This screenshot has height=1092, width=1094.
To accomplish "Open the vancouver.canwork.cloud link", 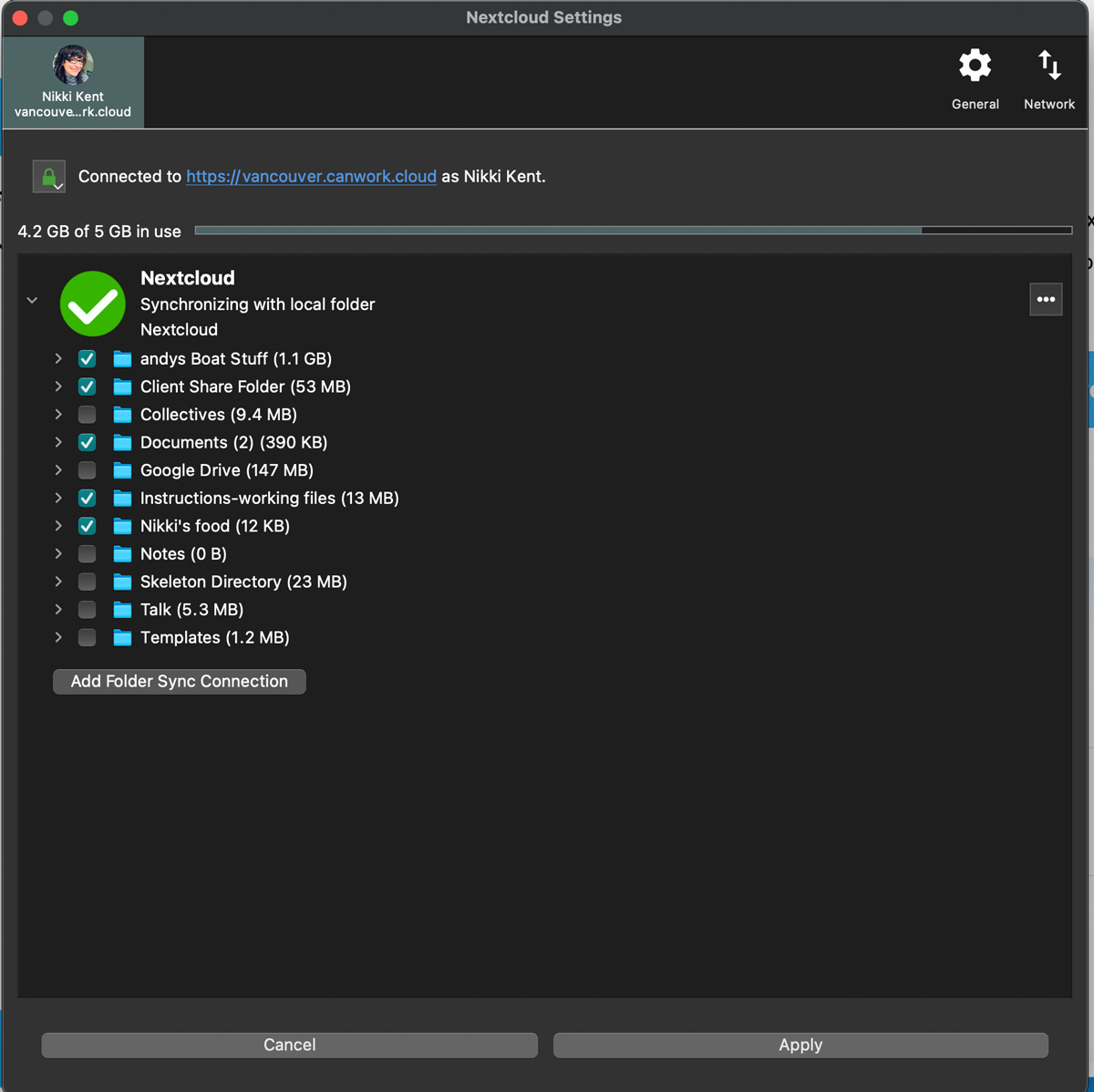I will point(311,177).
